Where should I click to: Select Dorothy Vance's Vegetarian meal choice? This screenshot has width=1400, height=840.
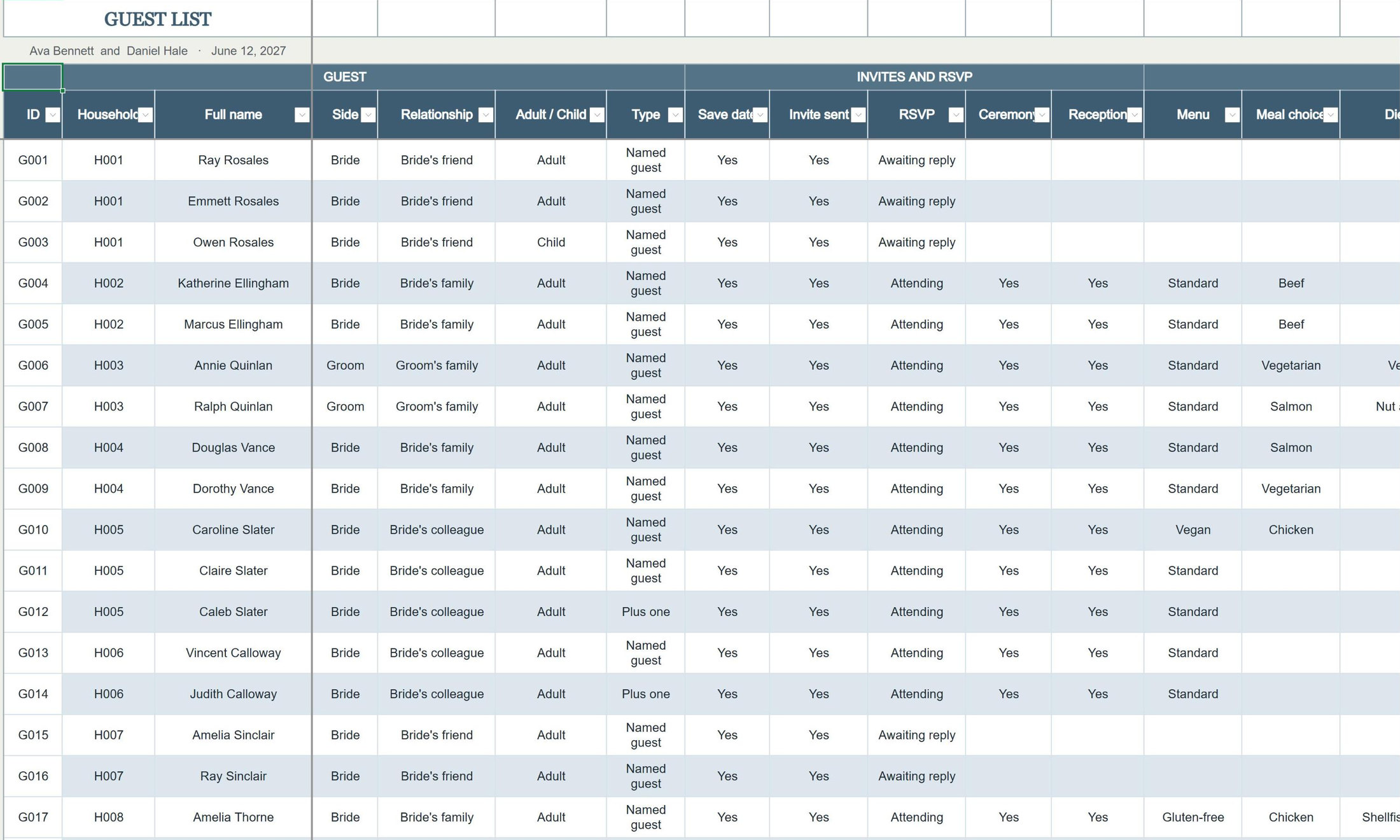coord(1291,489)
